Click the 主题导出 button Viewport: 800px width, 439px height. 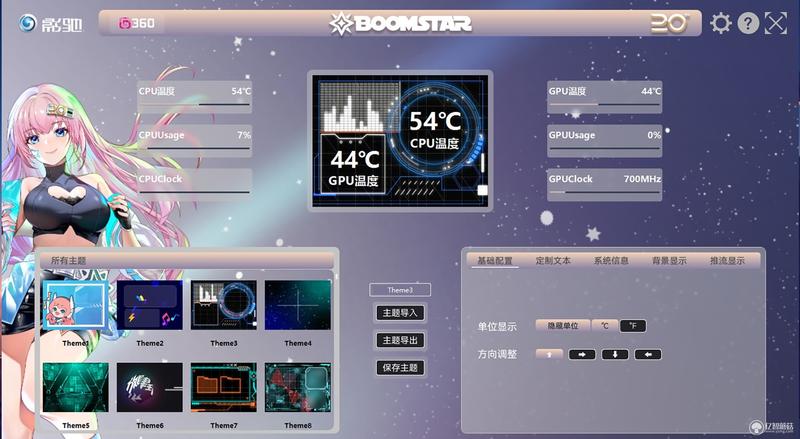400,340
